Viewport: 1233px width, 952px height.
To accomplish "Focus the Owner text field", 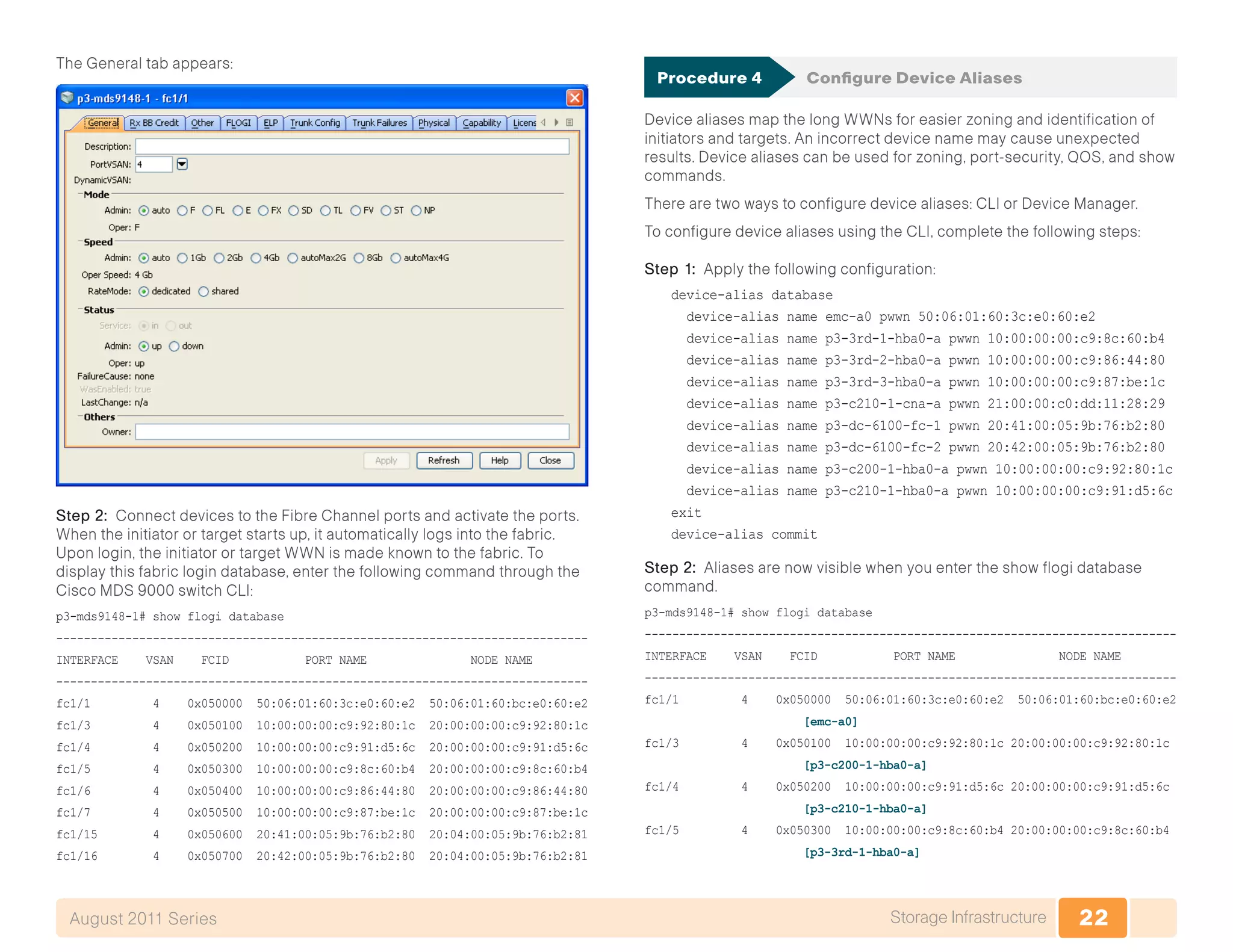I will pos(352,431).
